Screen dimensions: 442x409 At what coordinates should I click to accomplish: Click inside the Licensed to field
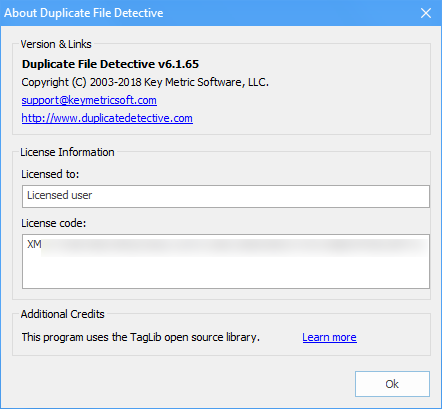226,196
